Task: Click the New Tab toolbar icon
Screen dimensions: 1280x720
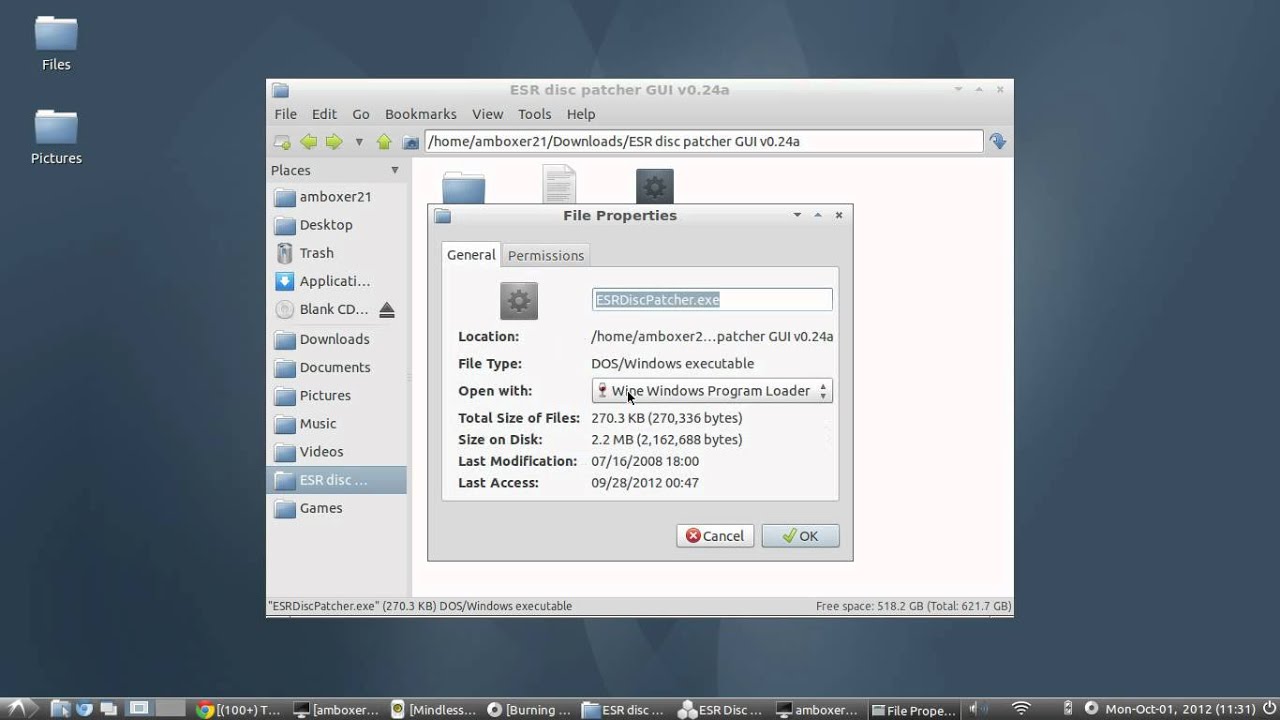Action: [283, 142]
